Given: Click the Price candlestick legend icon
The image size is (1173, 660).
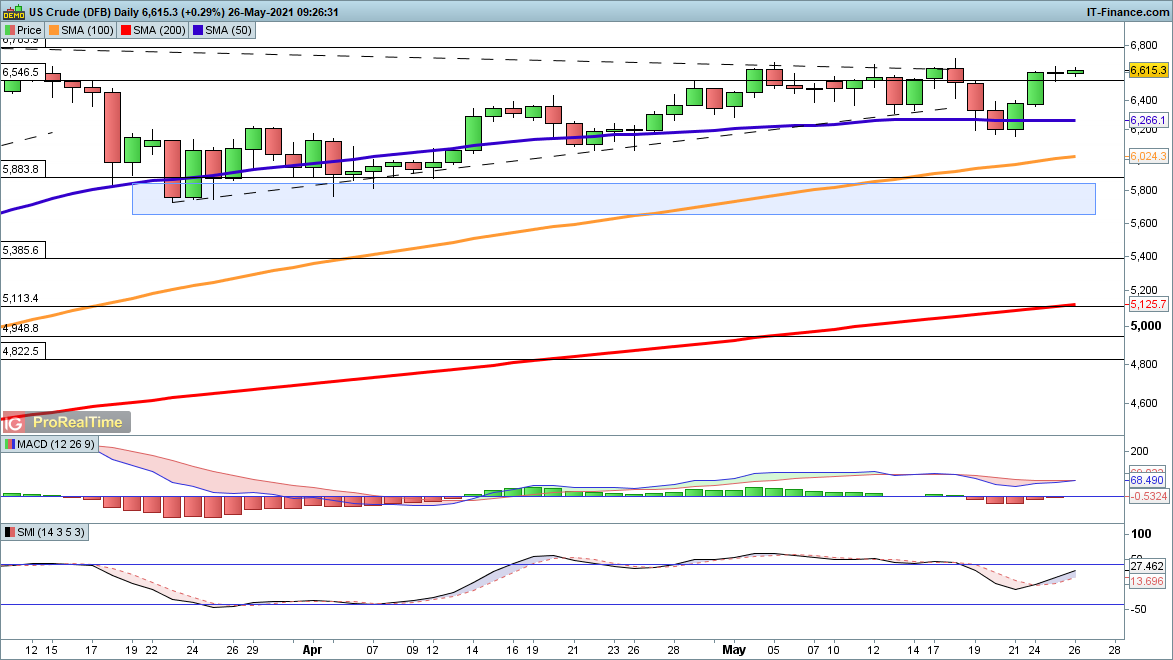Looking at the screenshot, I should pyautogui.click(x=10, y=30).
